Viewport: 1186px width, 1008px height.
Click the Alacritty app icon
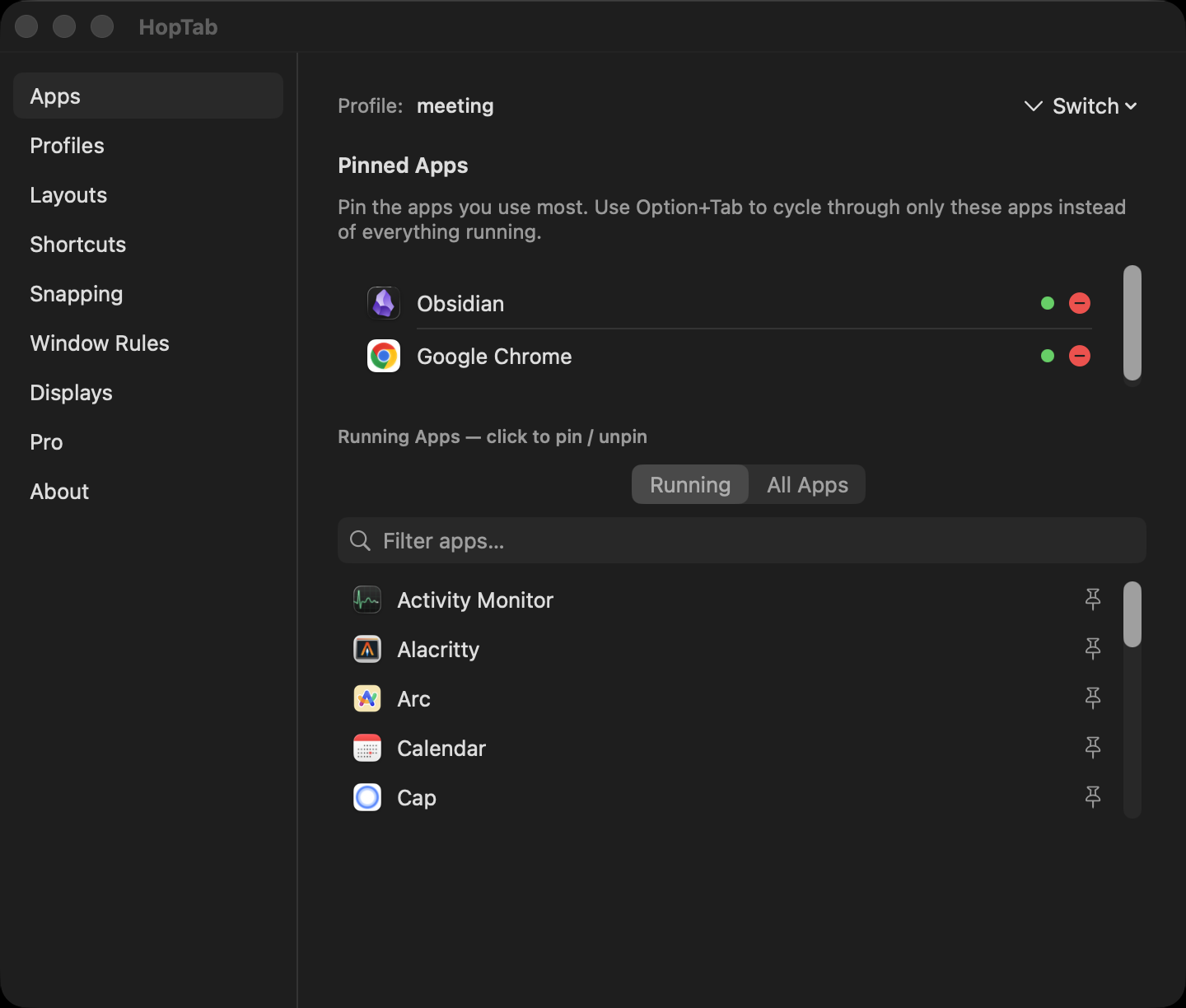pos(367,649)
